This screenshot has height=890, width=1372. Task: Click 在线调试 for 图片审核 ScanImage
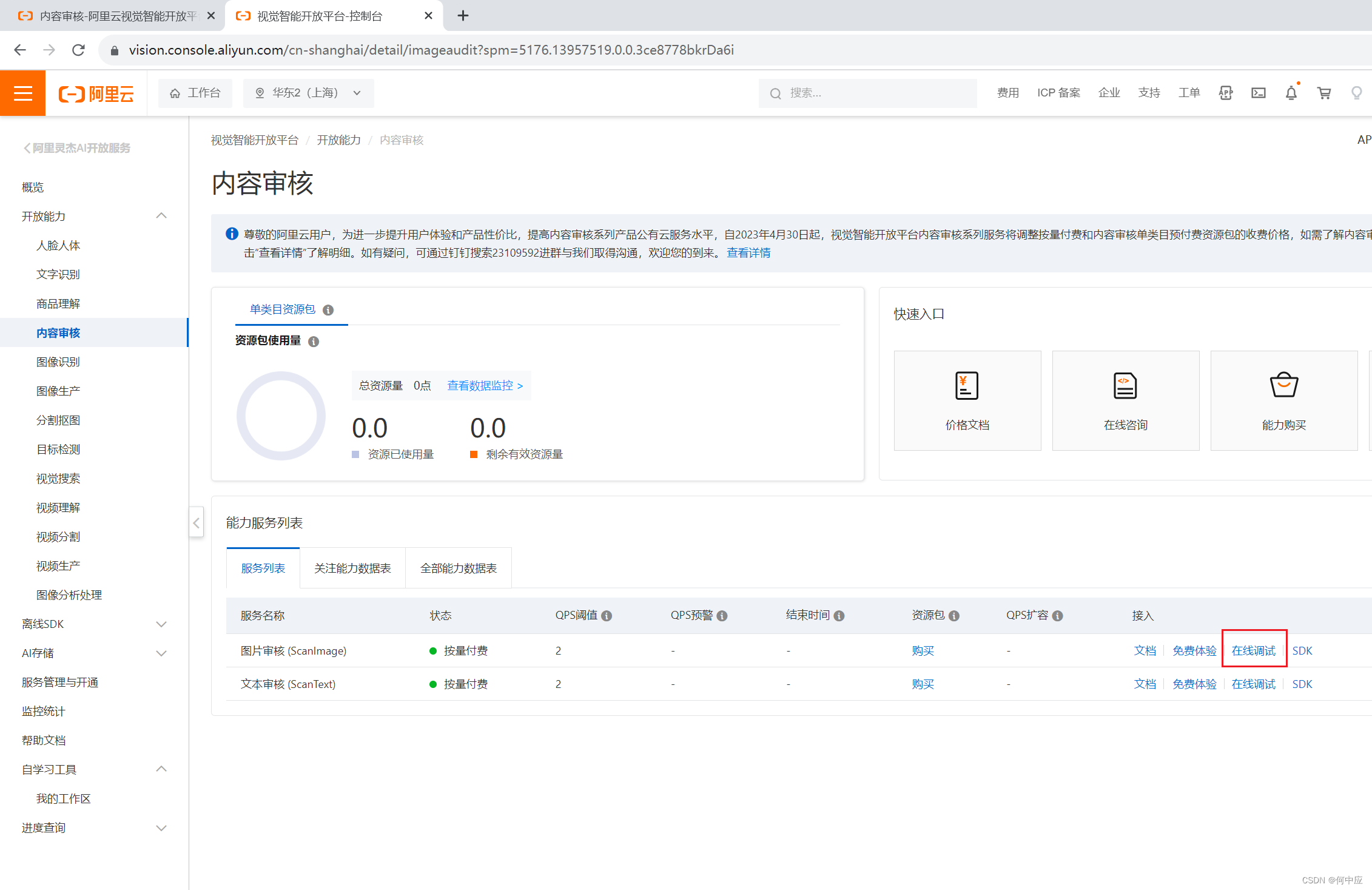[1253, 650]
